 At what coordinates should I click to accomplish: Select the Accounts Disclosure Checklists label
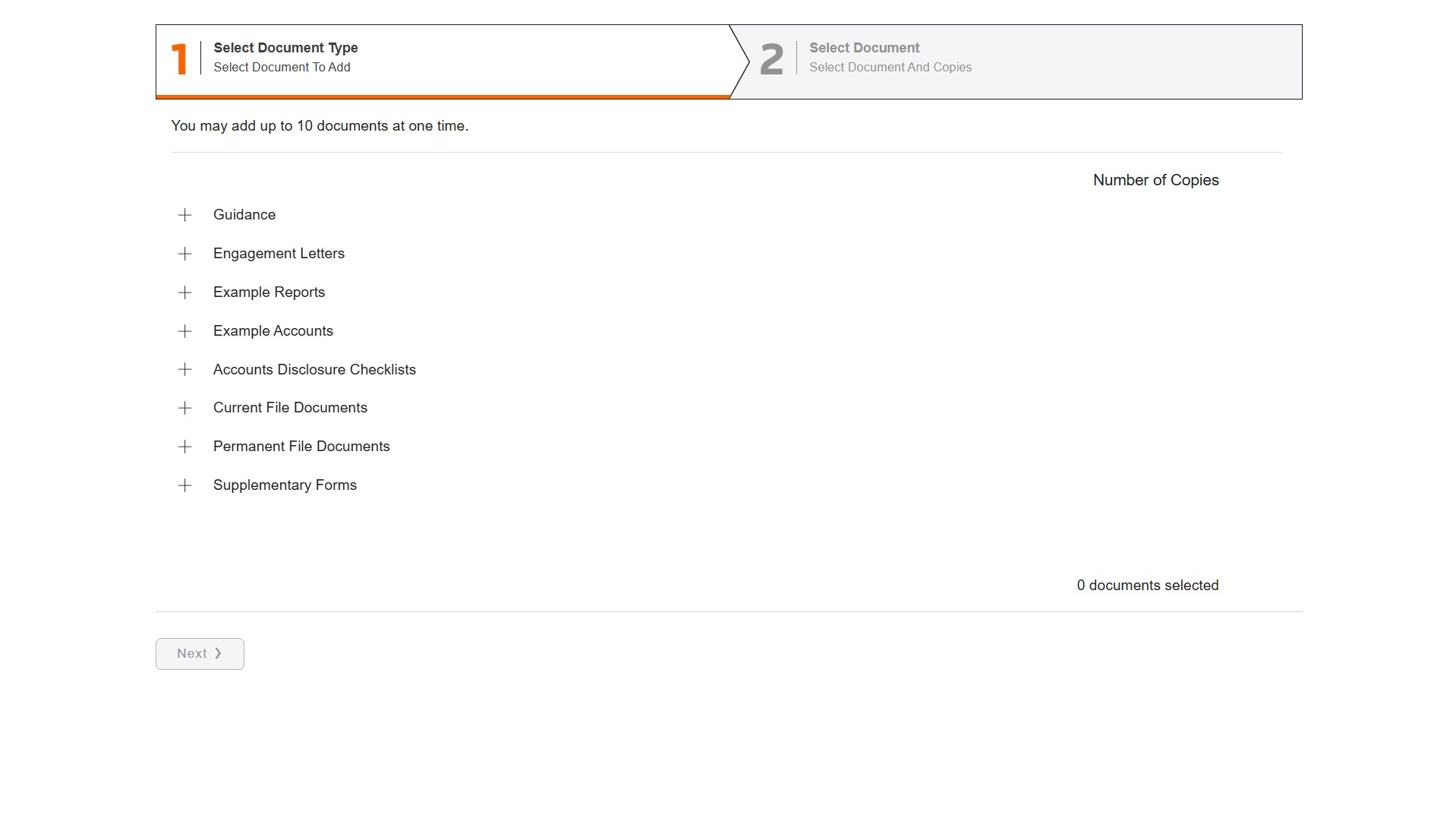pos(314,370)
